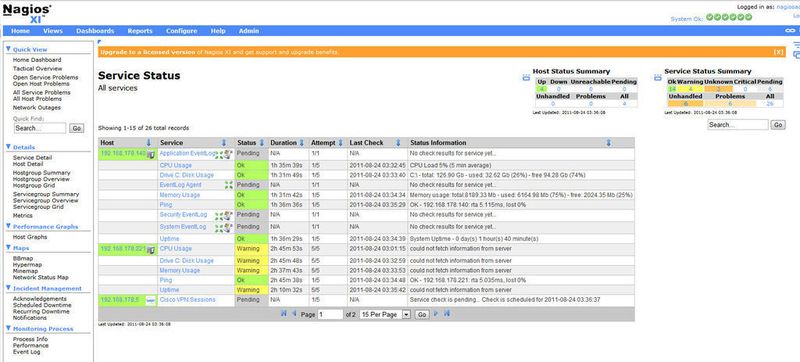Click person icon on Application EventLog row
This screenshot has width=800, height=362.
(x=228, y=154)
